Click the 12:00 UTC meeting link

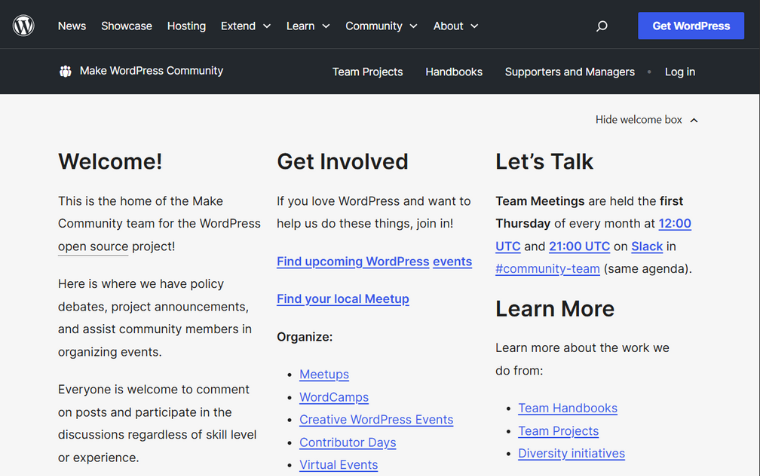tap(674, 223)
